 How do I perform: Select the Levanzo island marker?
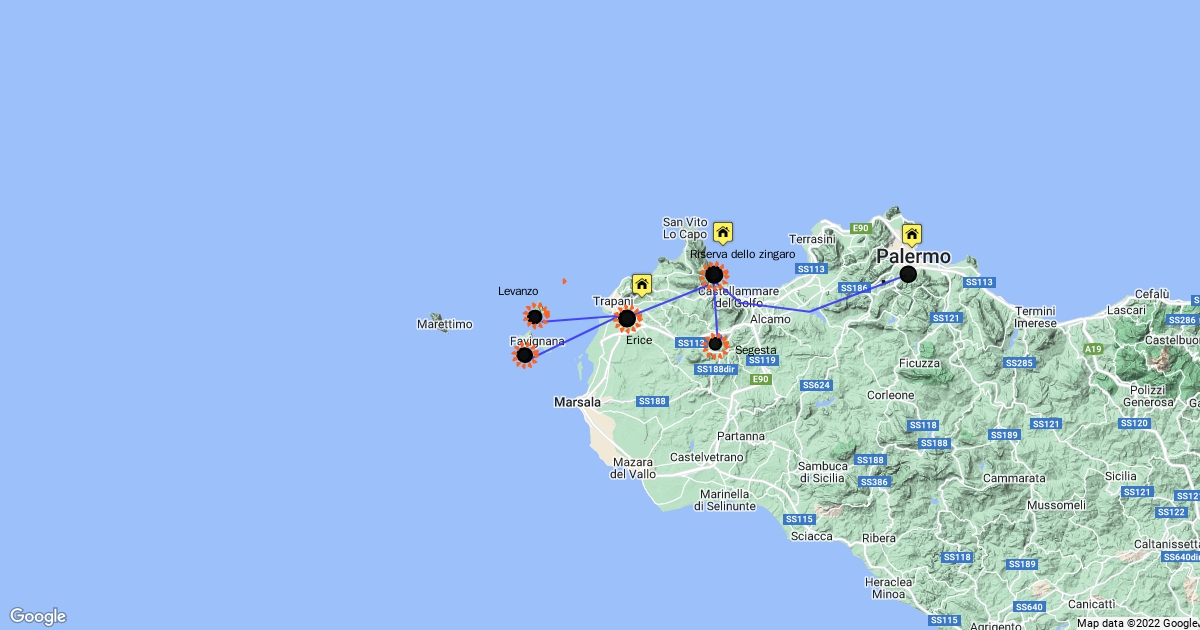(x=535, y=317)
